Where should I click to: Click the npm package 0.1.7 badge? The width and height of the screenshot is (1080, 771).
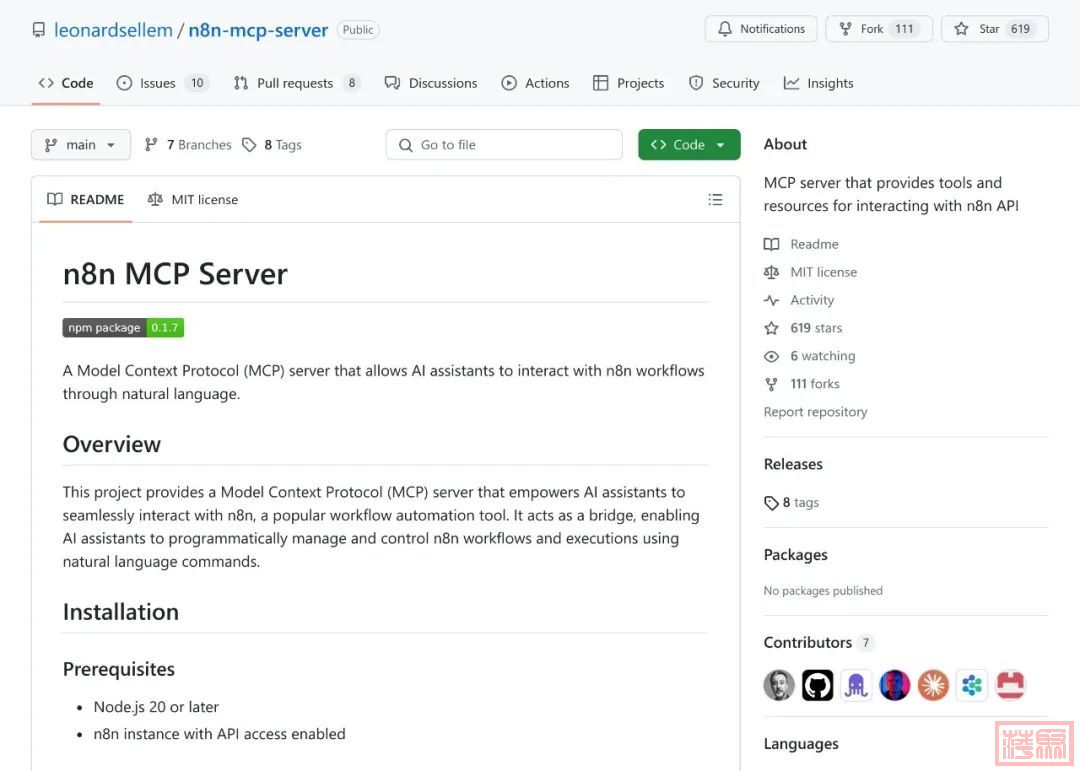pos(123,328)
